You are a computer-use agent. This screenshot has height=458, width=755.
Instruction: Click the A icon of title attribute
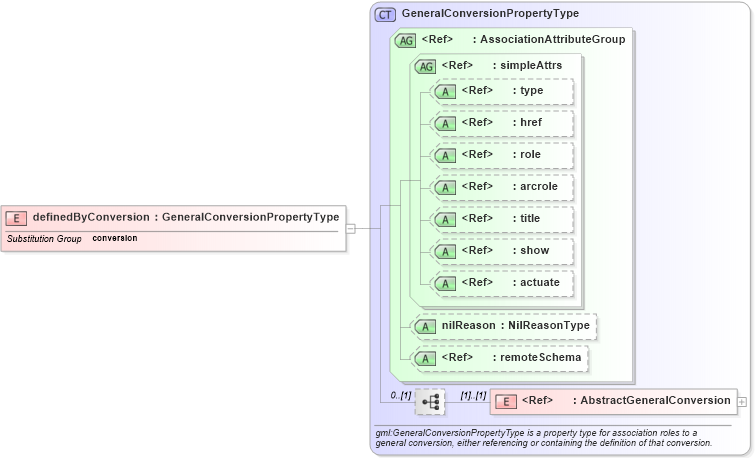click(445, 220)
